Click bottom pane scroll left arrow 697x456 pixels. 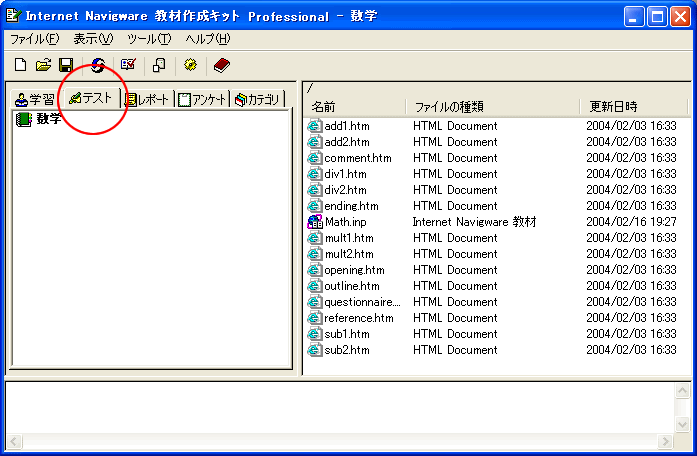coord(14,441)
